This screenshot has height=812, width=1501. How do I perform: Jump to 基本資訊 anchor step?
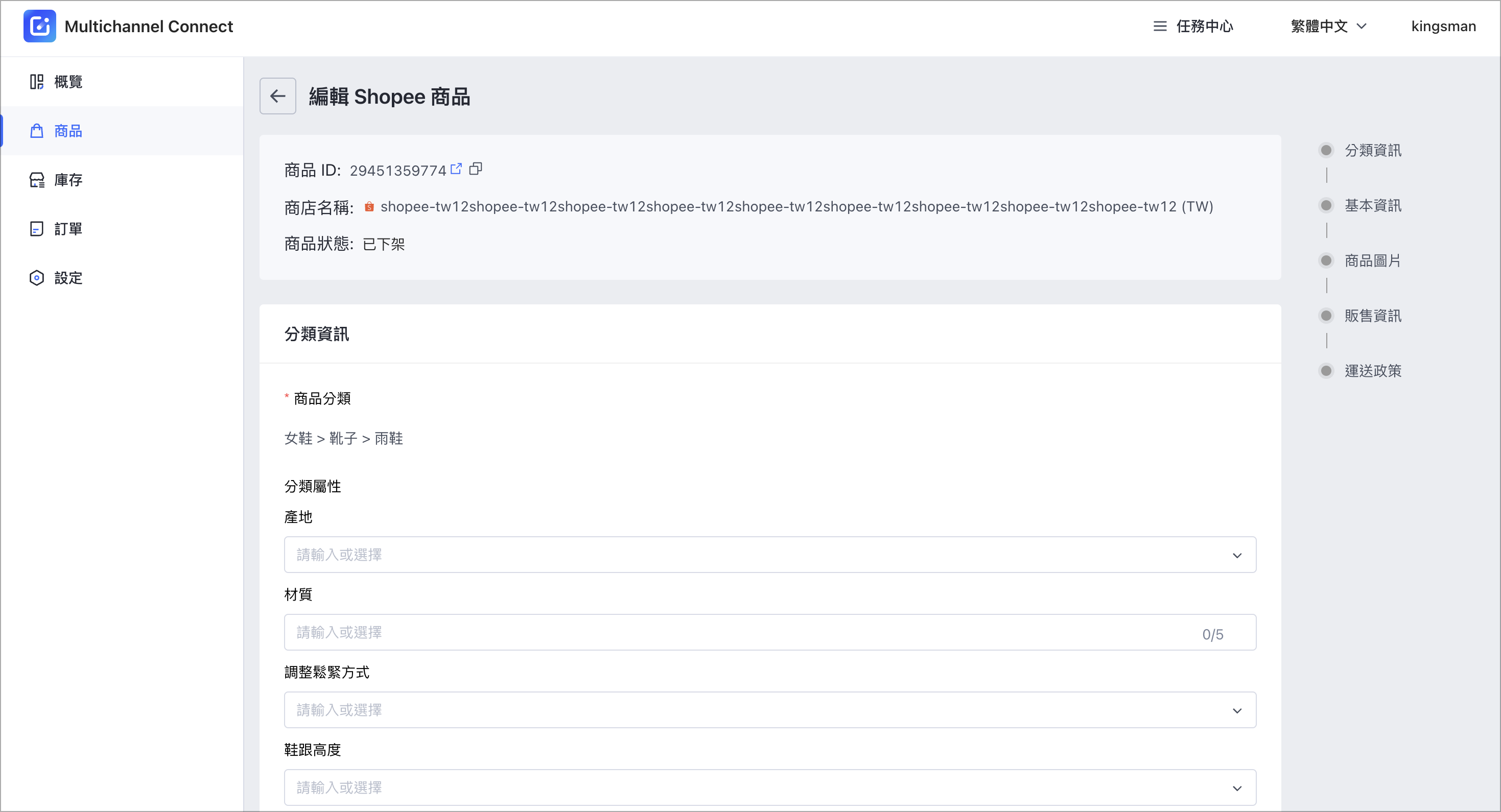1360,205
